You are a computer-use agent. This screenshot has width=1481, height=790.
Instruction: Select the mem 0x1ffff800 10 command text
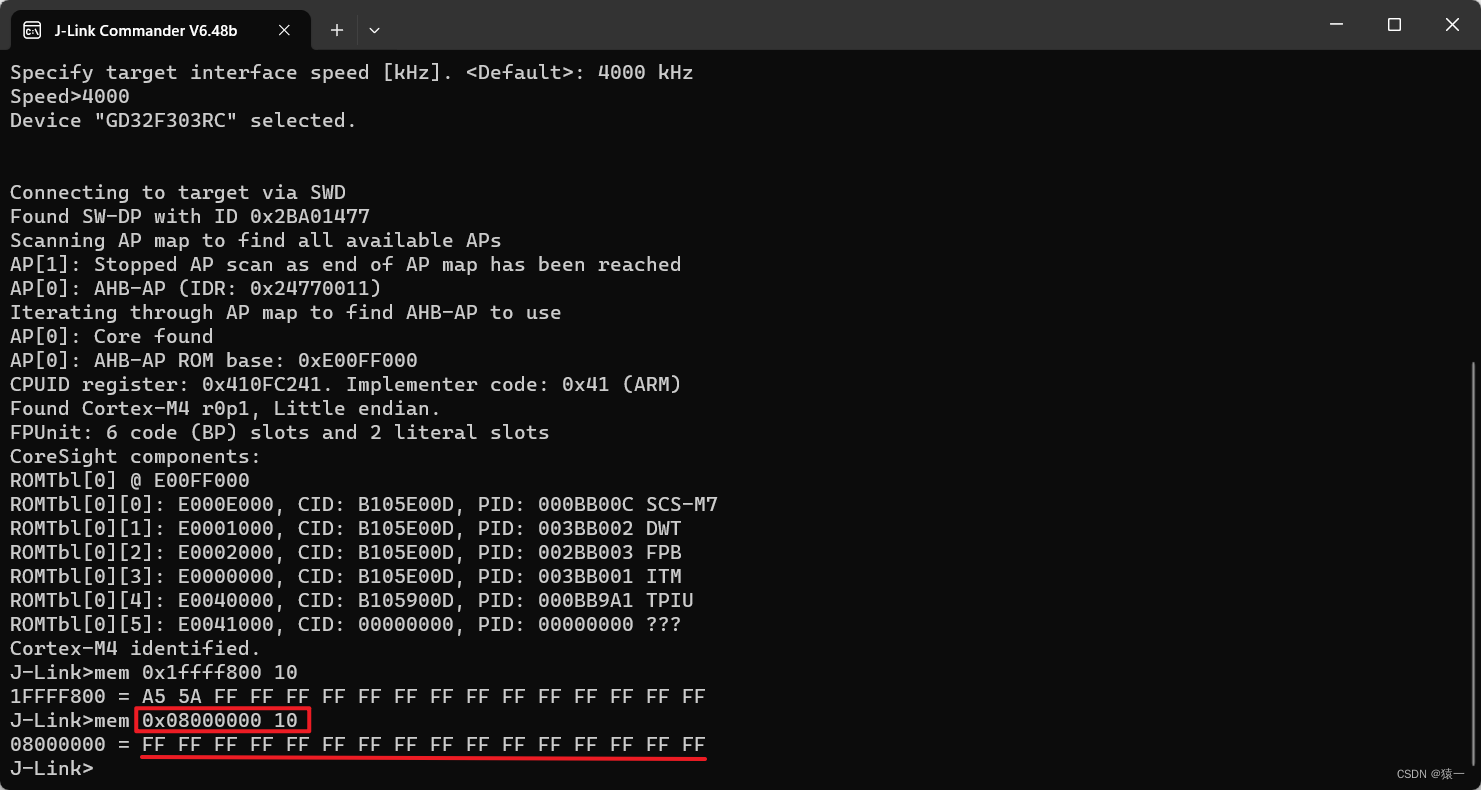tap(213, 672)
